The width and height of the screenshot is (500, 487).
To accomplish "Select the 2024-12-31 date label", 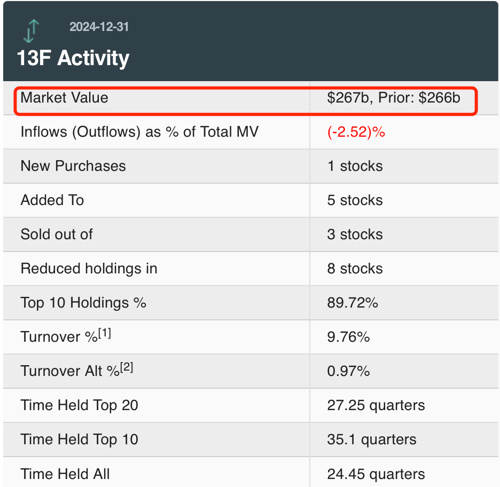I will click(99, 27).
